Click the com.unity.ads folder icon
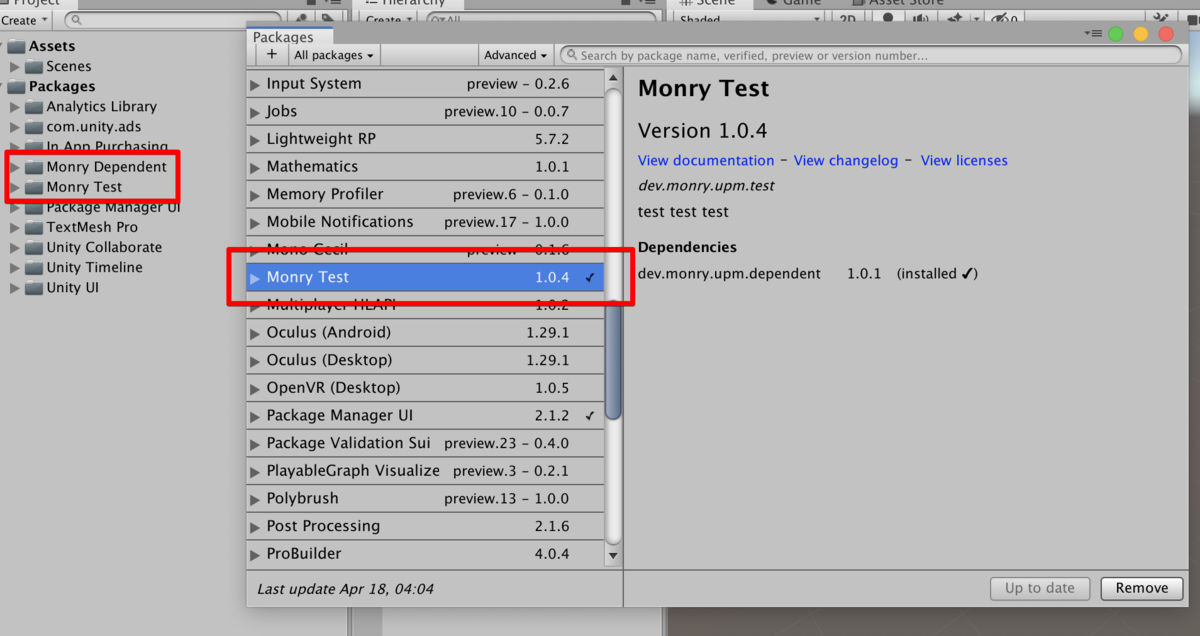Viewport: 1200px width, 636px height. point(33,126)
